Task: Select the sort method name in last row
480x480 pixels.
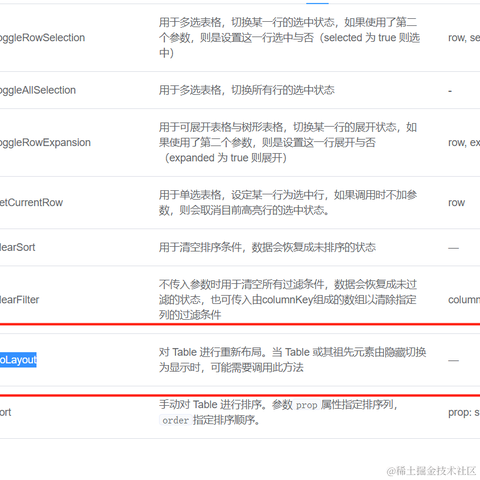Action: point(6,412)
